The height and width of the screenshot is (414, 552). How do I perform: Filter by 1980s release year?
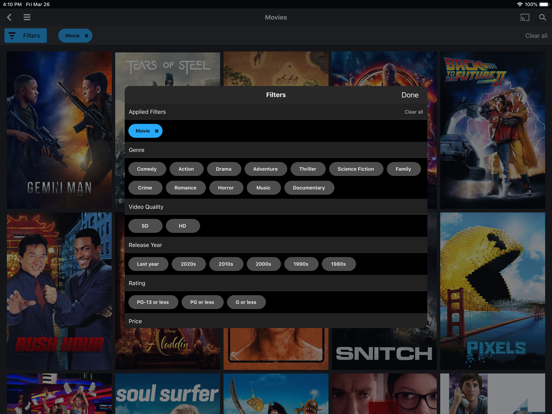[338, 264]
